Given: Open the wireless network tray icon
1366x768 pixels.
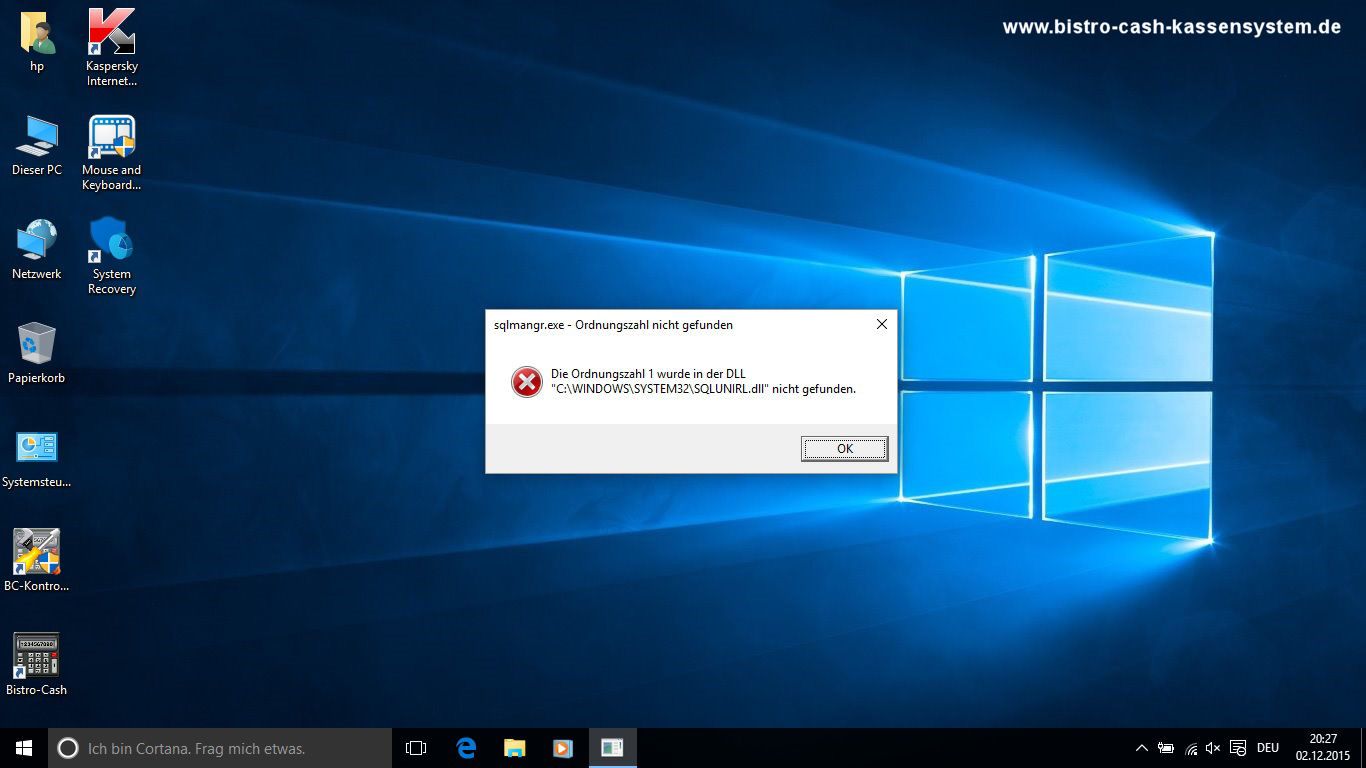Looking at the screenshot, I should pos(1191,748).
